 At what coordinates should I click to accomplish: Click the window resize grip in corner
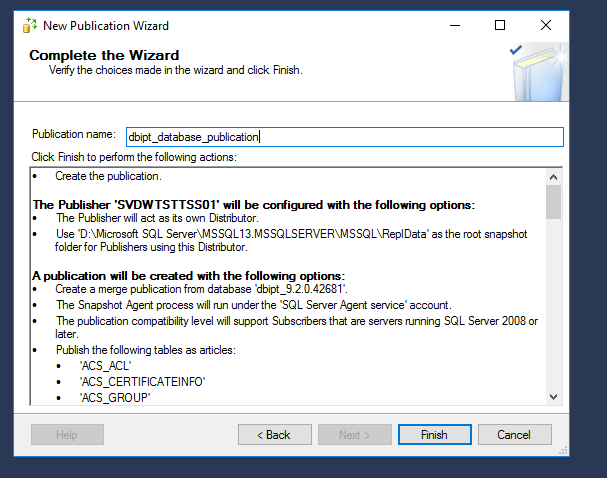[563, 450]
